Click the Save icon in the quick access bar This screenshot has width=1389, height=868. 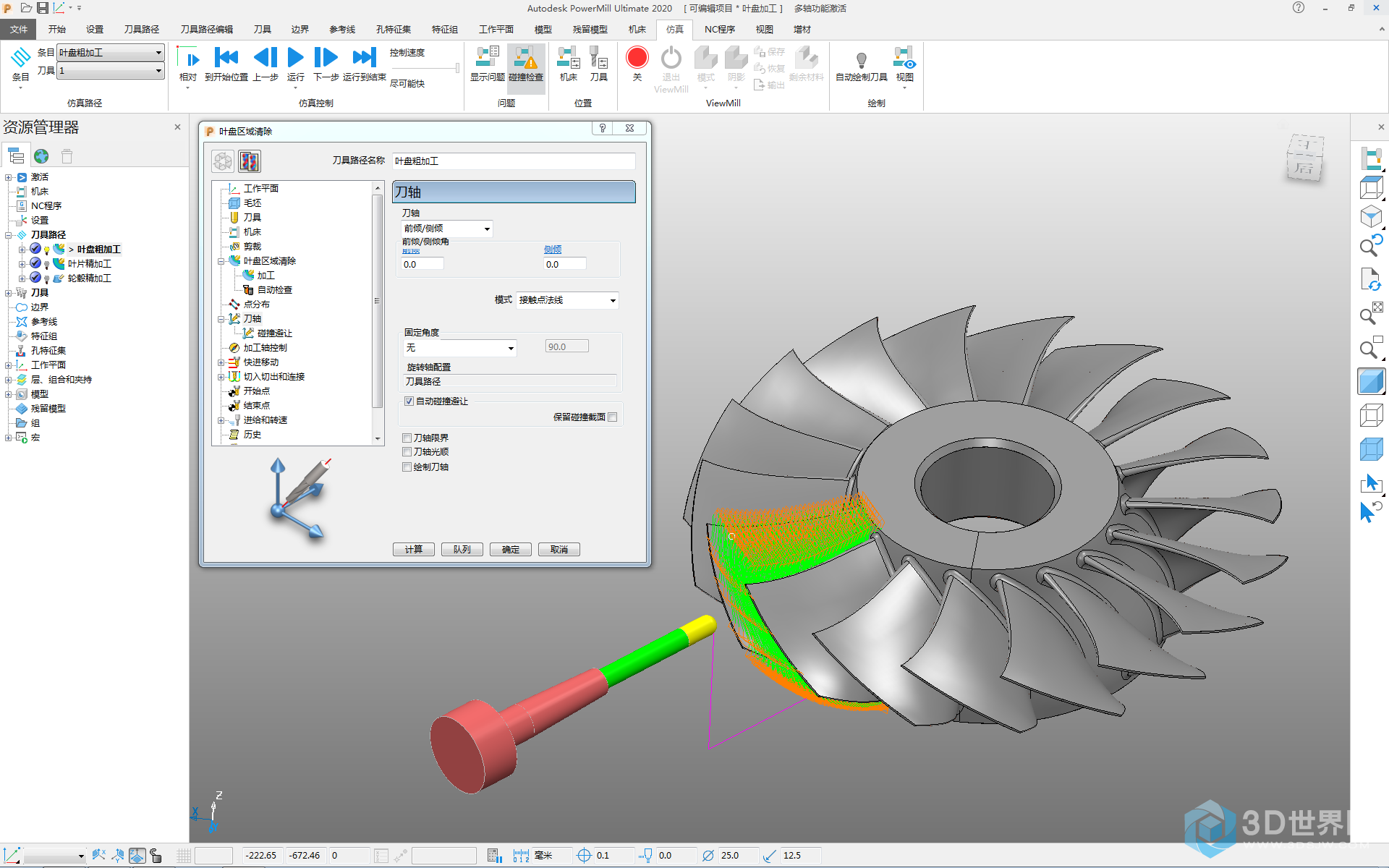tap(43, 8)
